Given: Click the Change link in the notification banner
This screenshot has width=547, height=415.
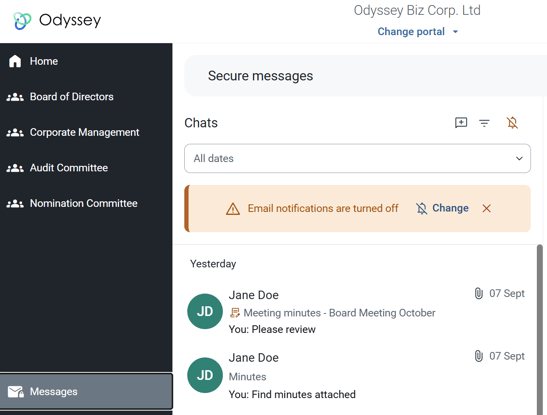Looking at the screenshot, I should (x=450, y=208).
